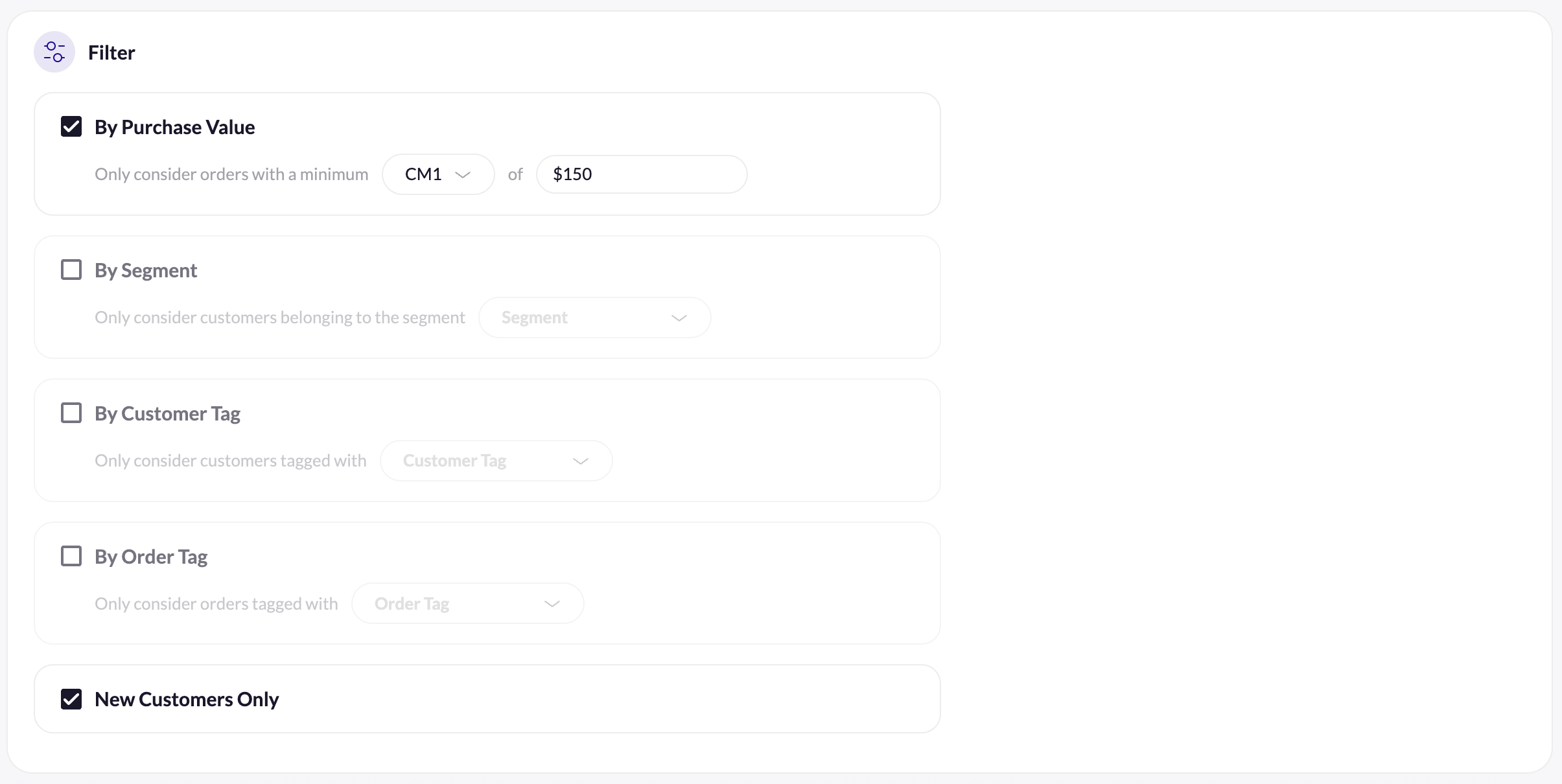Open the Segment selection dropdown
The image size is (1562, 784).
(594, 317)
